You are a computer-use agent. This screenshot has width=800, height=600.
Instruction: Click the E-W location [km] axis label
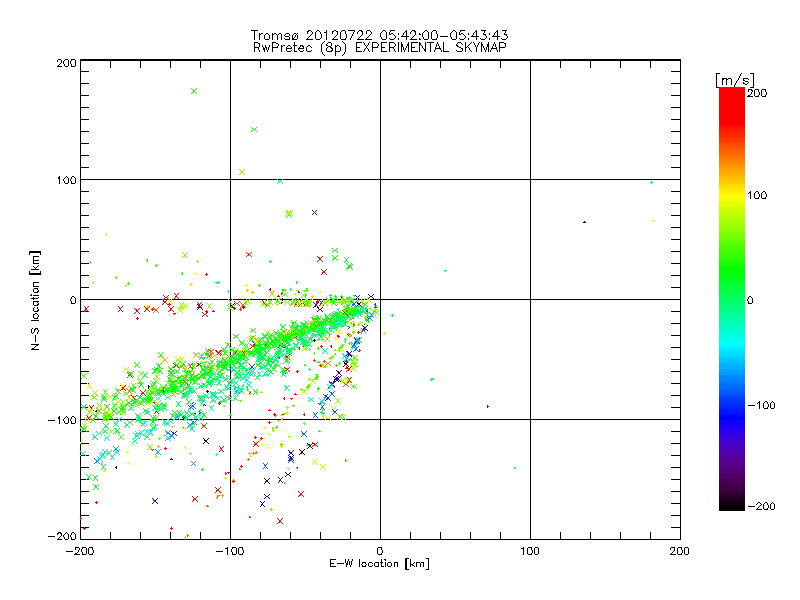point(379,565)
